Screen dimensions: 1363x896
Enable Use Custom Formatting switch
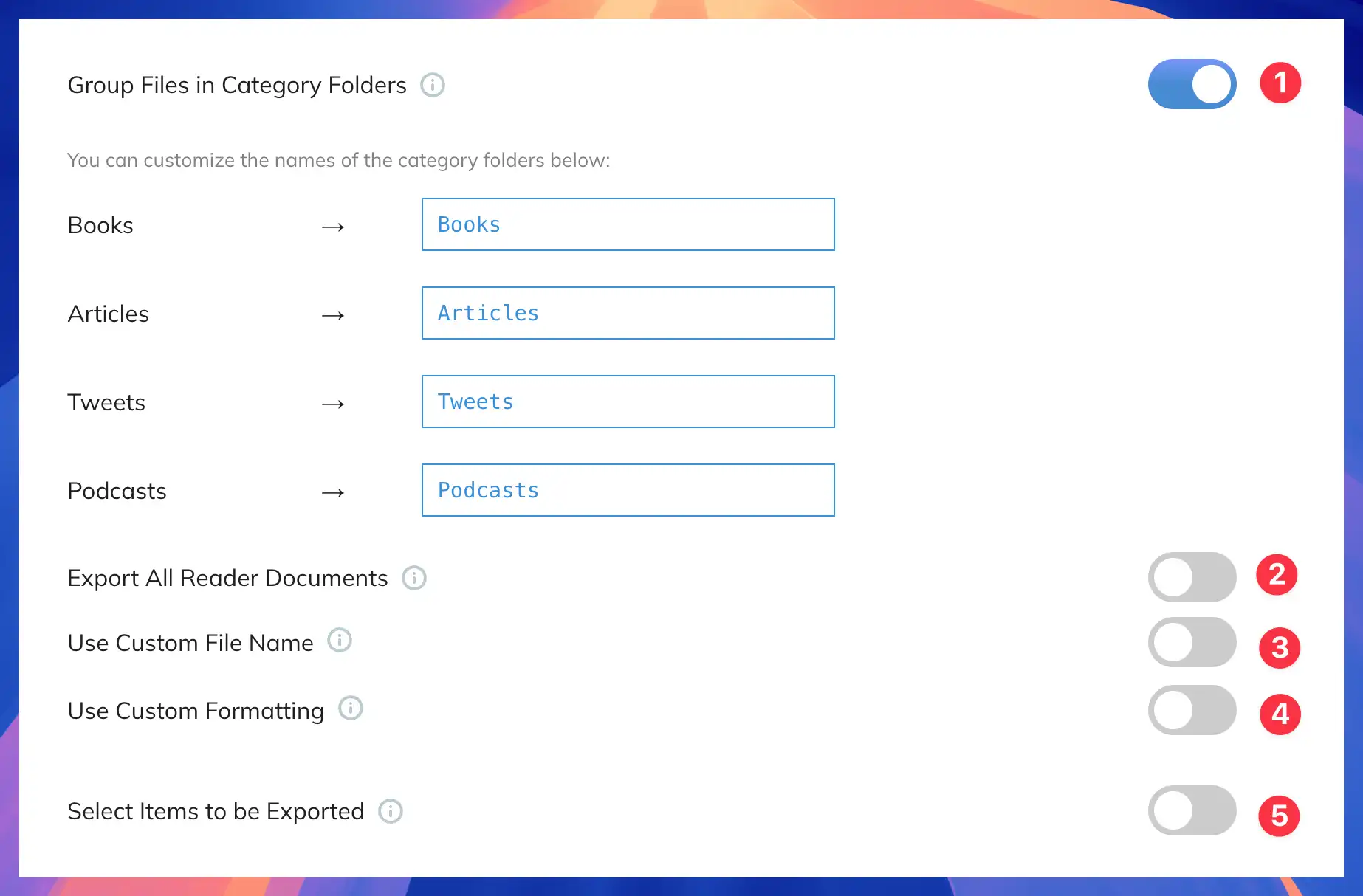1192,710
